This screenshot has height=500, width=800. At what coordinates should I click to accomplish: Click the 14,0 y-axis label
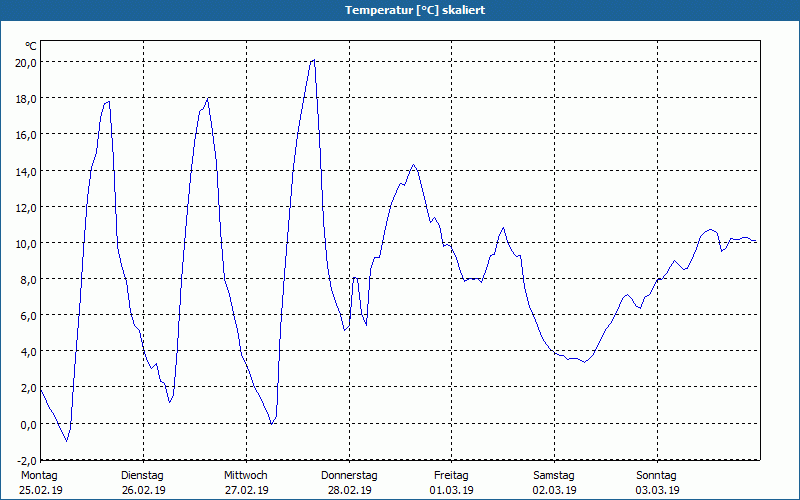26,171
